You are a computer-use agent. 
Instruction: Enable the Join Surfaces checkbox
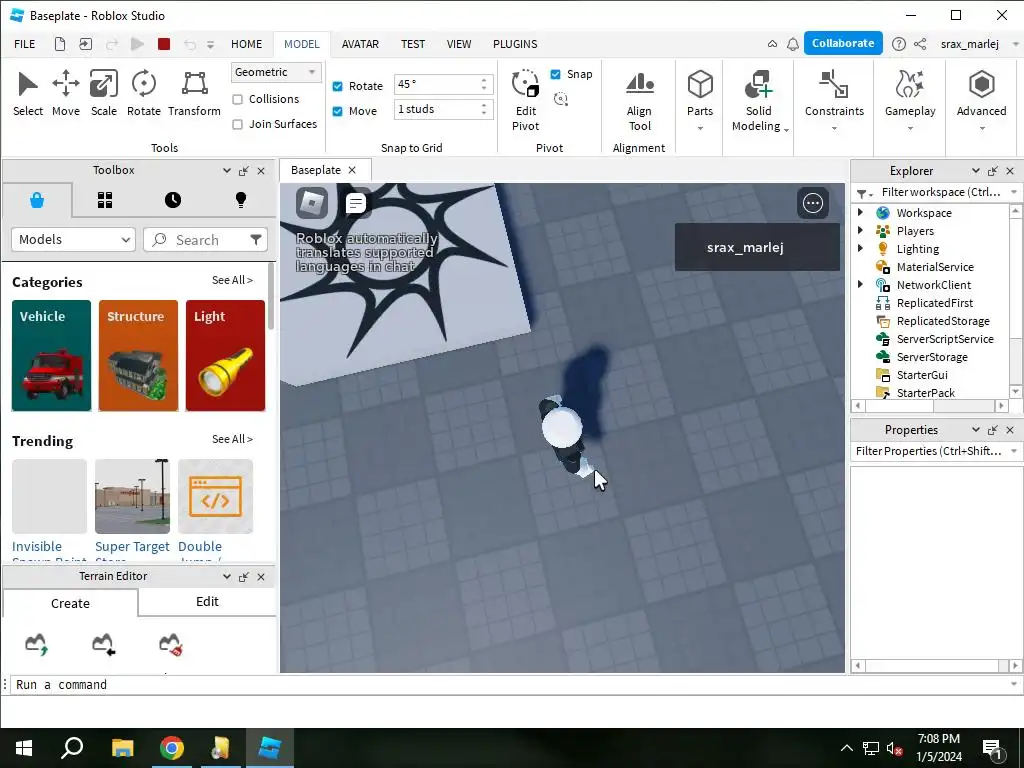[x=238, y=124]
